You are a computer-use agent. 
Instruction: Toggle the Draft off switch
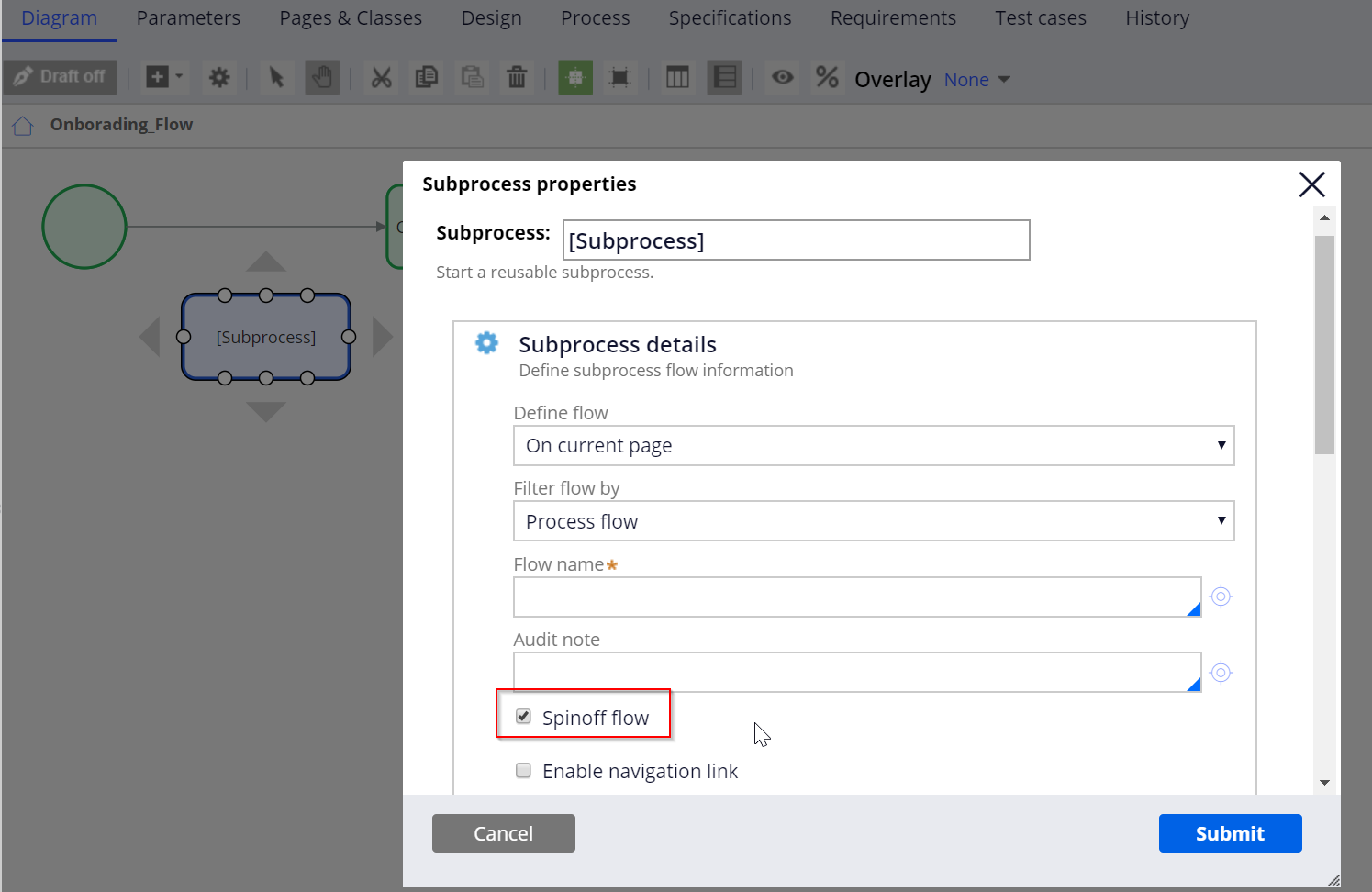[60, 76]
